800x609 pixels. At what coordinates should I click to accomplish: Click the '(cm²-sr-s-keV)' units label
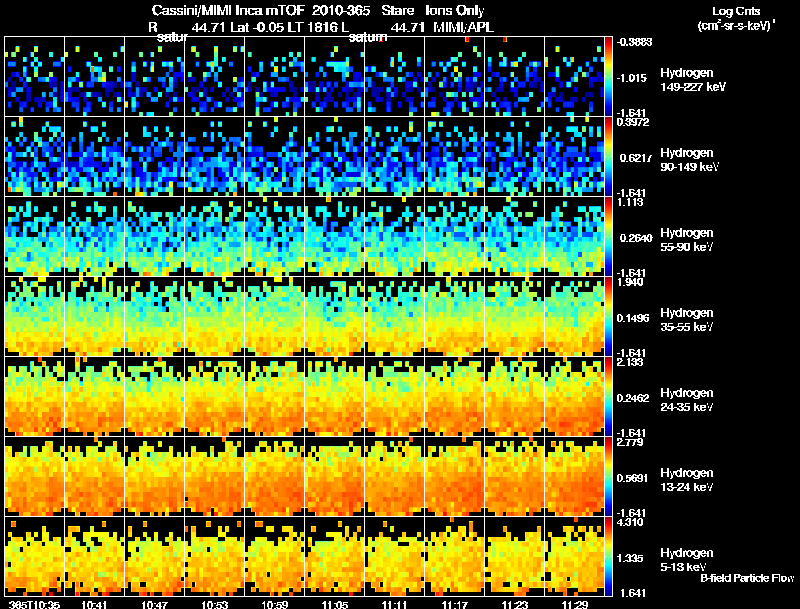click(x=735, y=26)
